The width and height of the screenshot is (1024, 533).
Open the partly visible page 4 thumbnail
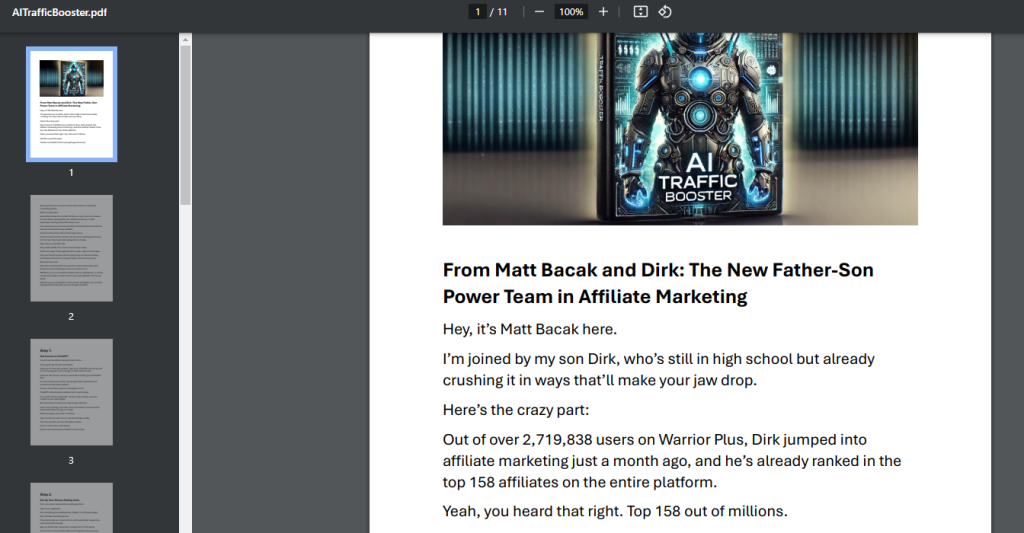(x=71, y=508)
